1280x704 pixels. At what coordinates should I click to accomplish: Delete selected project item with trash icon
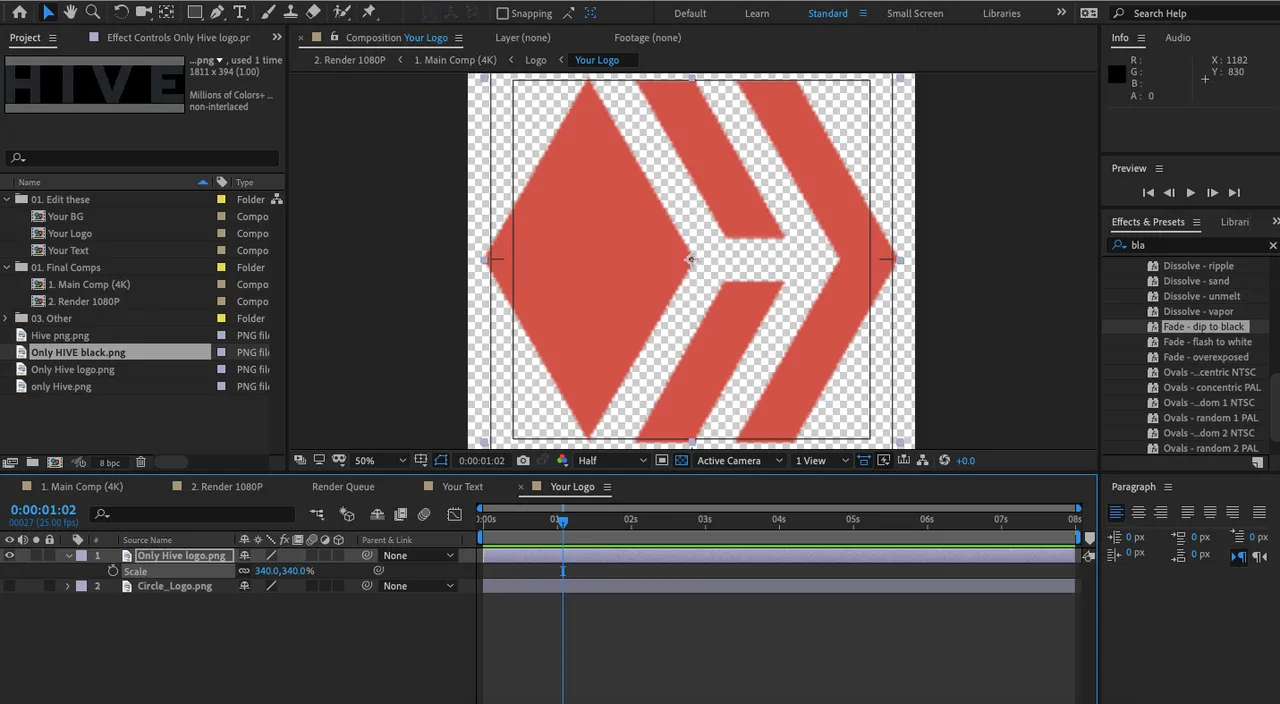tap(141, 462)
